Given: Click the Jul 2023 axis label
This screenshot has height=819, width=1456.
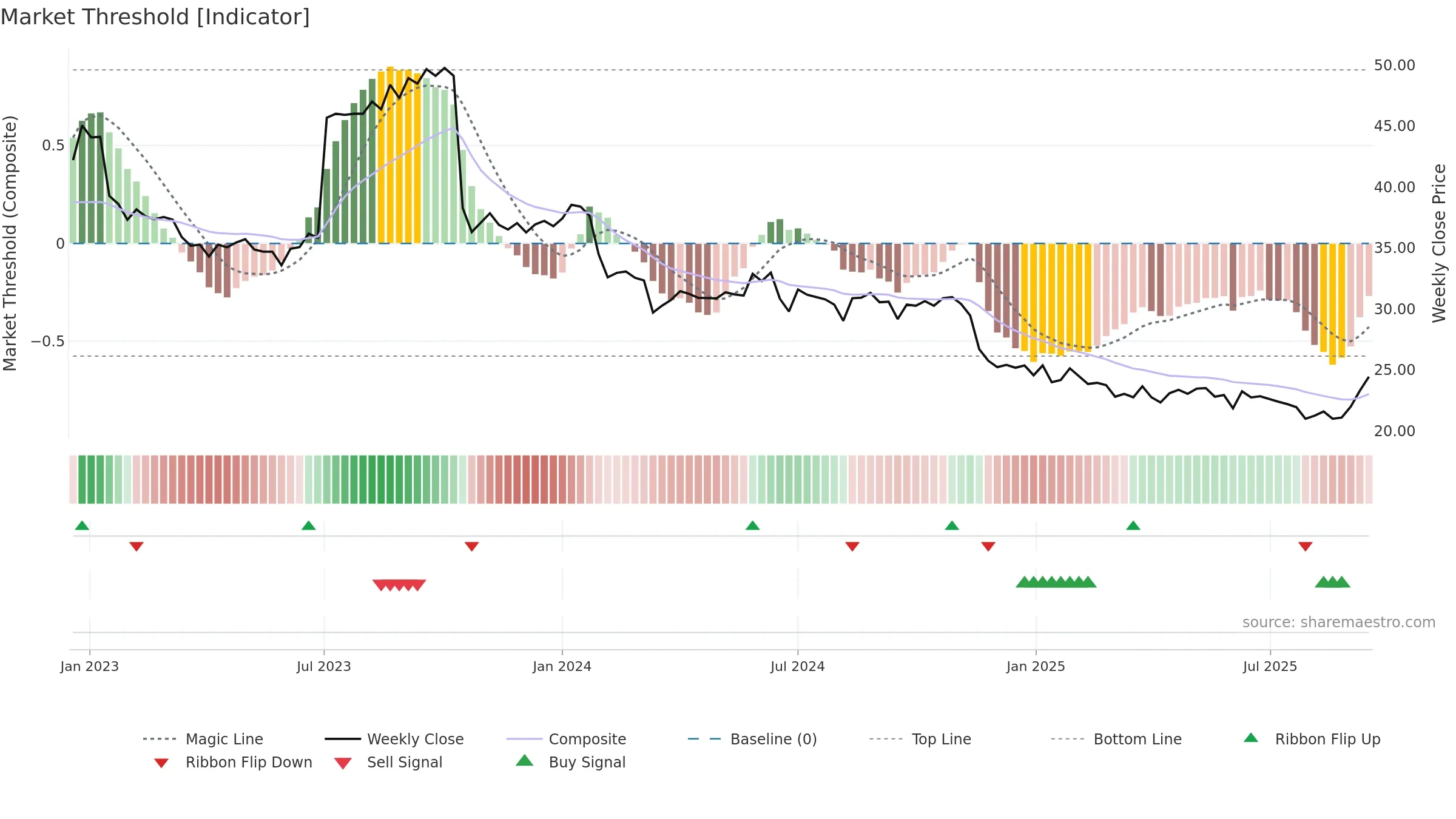Looking at the screenshot, I should [324, 666].
